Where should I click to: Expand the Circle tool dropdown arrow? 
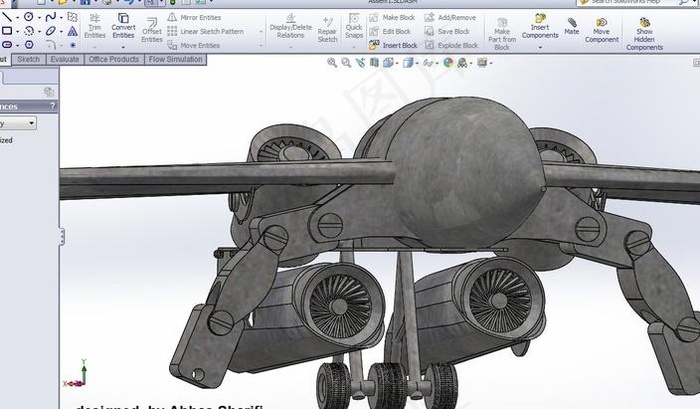pyautogui.click(x=39, y=18)
